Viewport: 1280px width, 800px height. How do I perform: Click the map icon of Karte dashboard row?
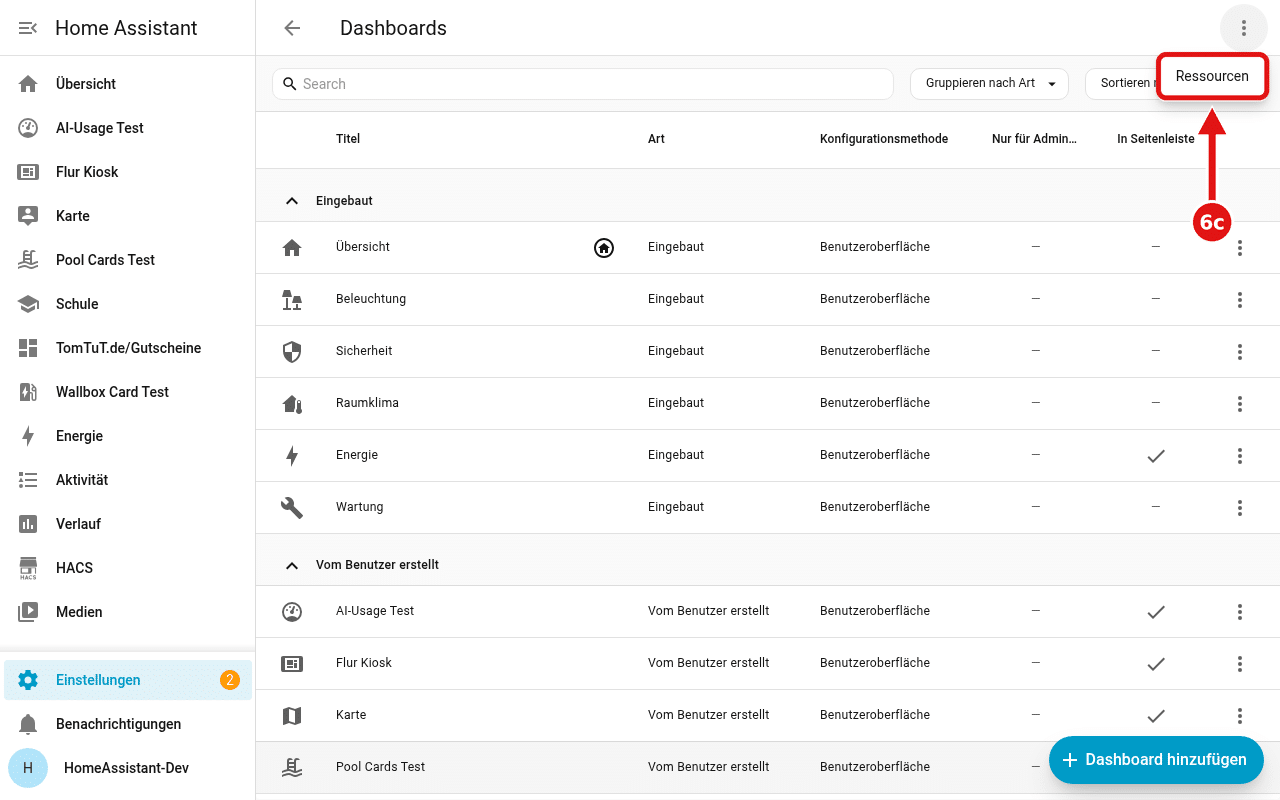[292, 716]
